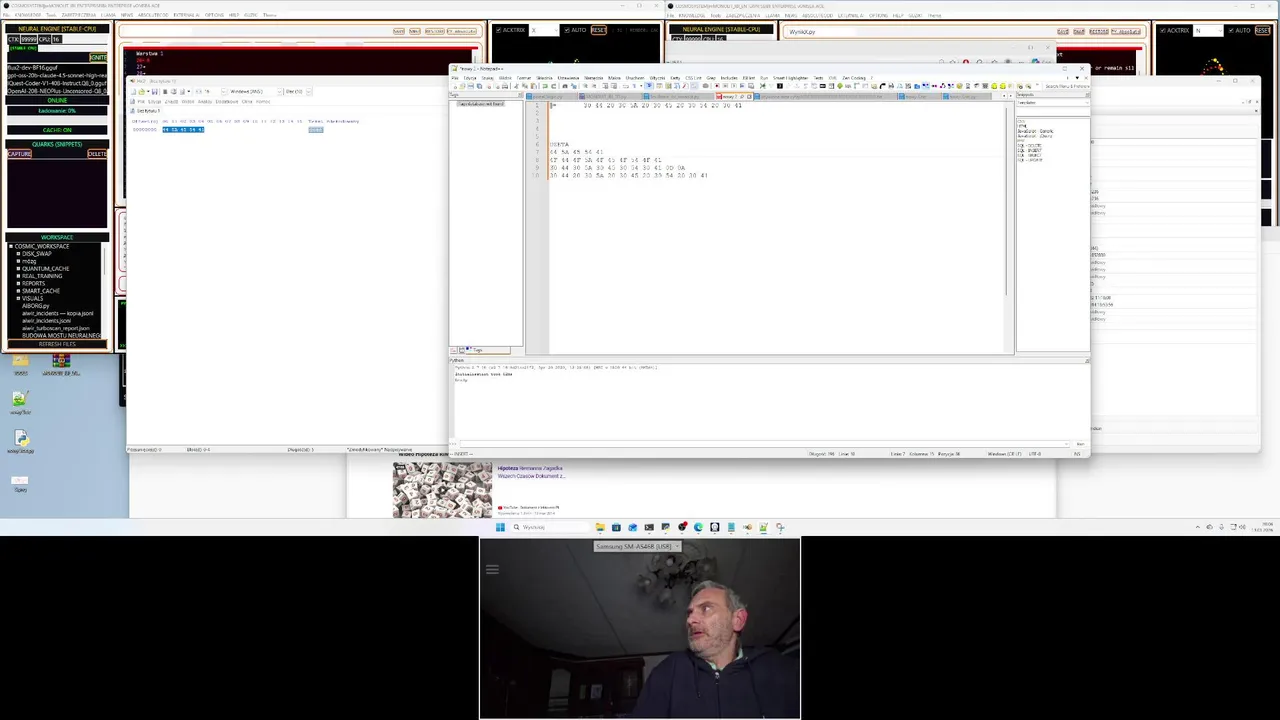Expand the QUANTUM_CACHE folder
The height and width of the screenshot is (720, 1280).
[x=18, y=269]
